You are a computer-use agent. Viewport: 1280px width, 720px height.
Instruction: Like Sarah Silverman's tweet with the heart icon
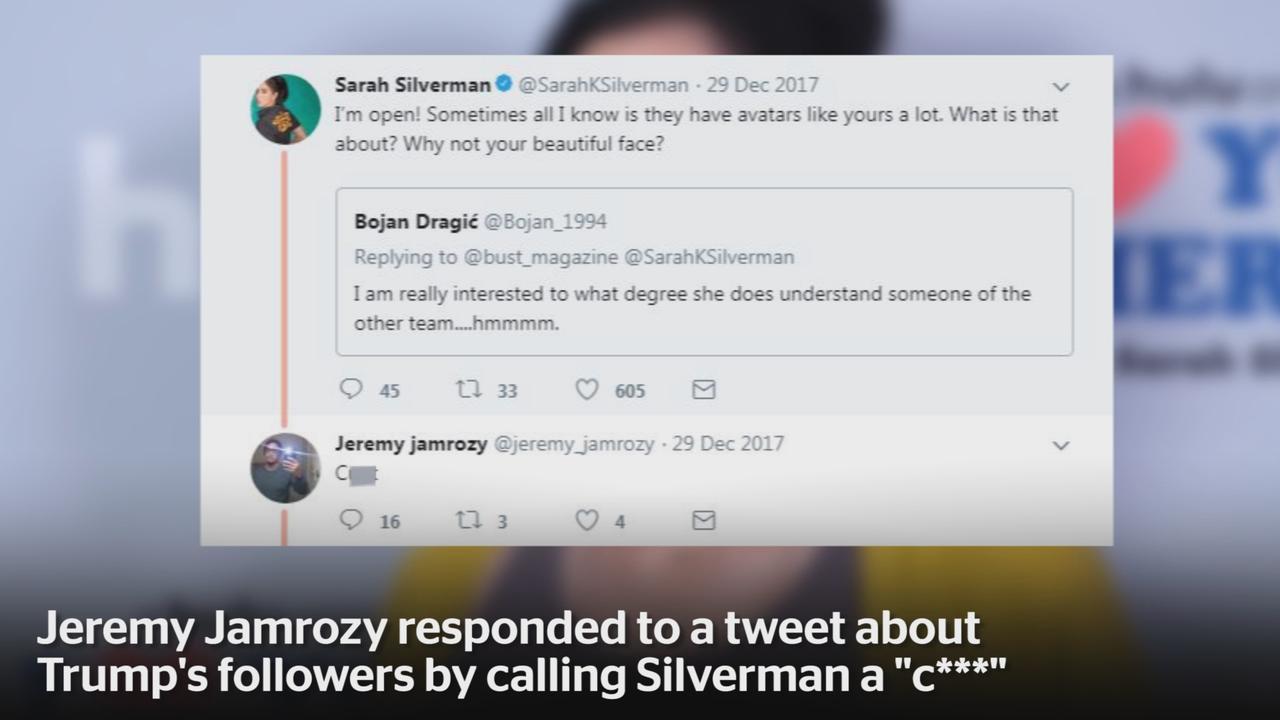(x=587, y=389)
